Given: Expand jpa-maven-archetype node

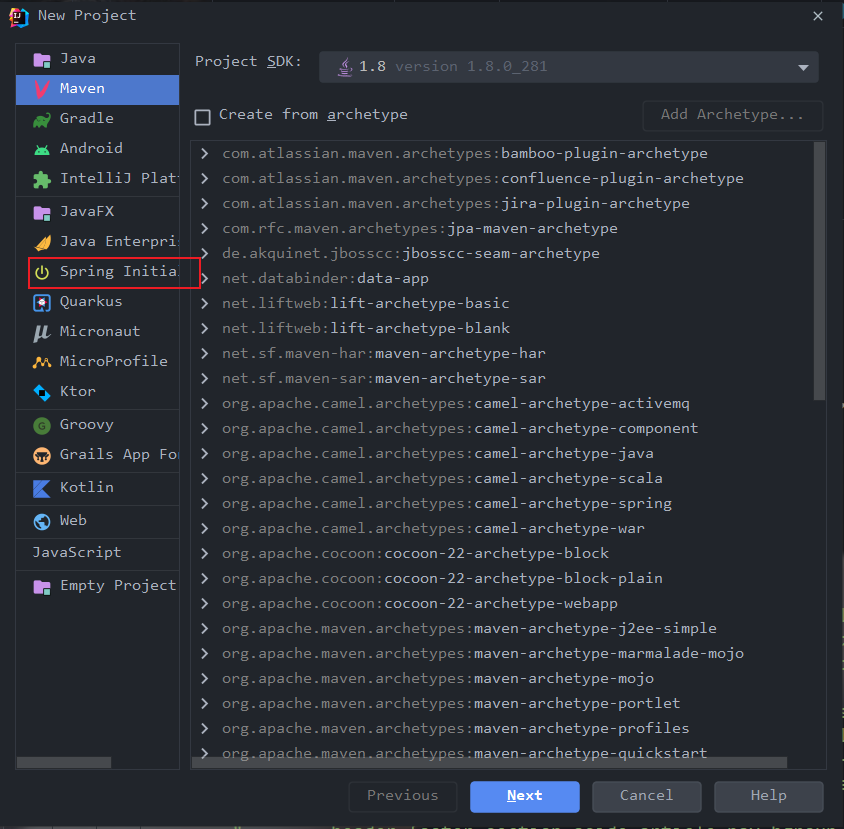Looking at the screenshot, I should pos(205,228).
